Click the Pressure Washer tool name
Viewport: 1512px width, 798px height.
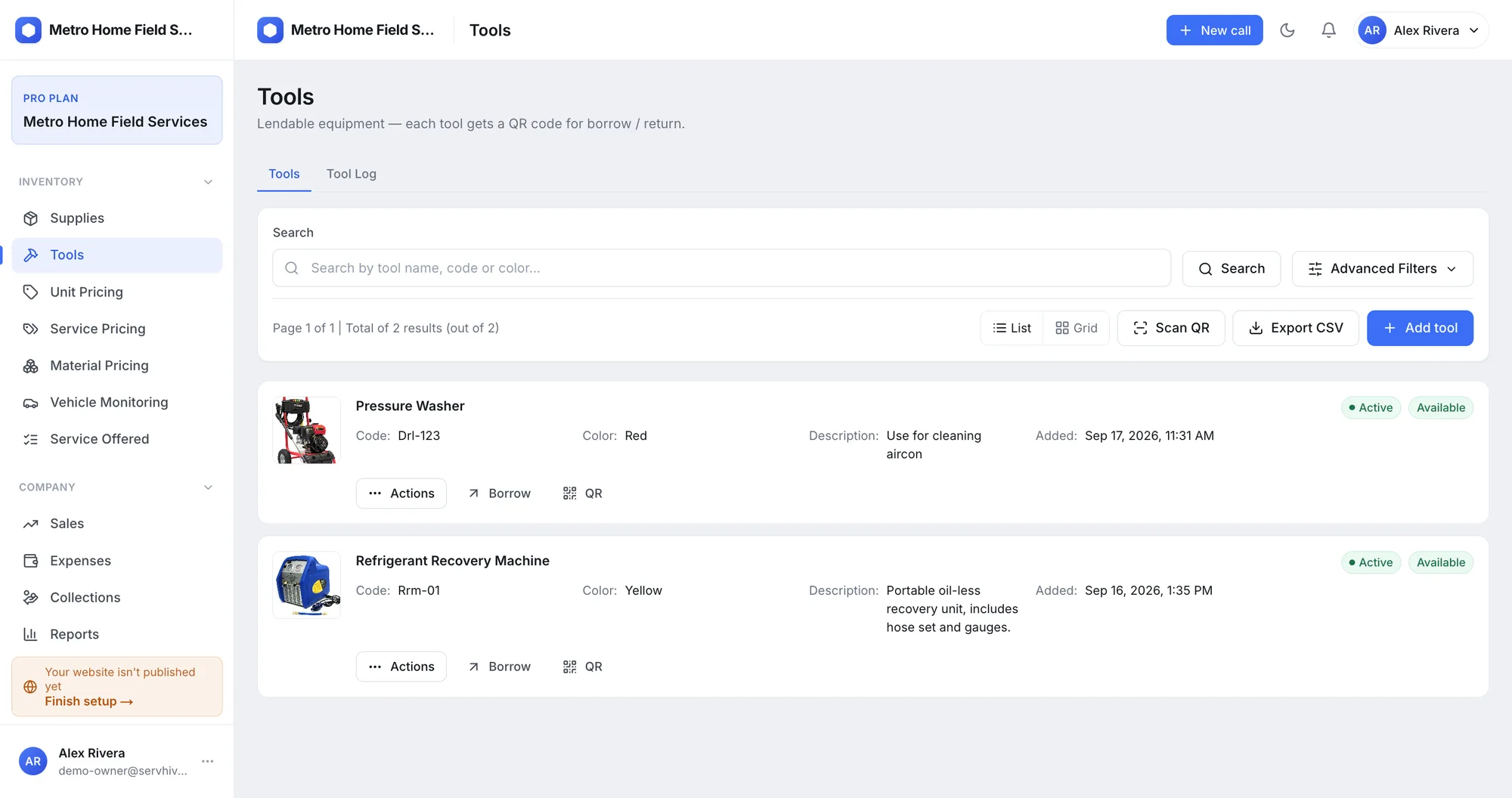[x=410, y=407]
